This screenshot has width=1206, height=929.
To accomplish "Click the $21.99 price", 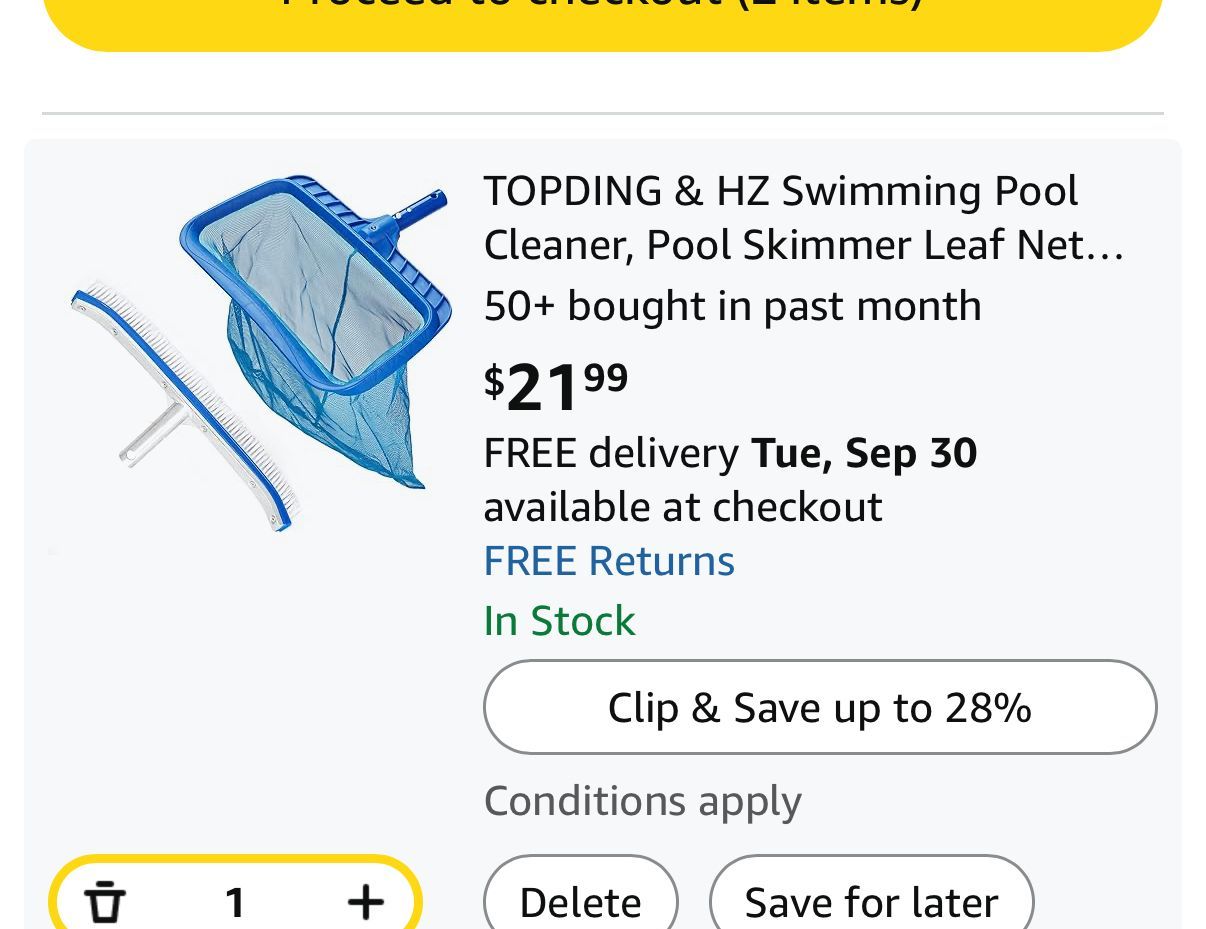I will [556, 386].
